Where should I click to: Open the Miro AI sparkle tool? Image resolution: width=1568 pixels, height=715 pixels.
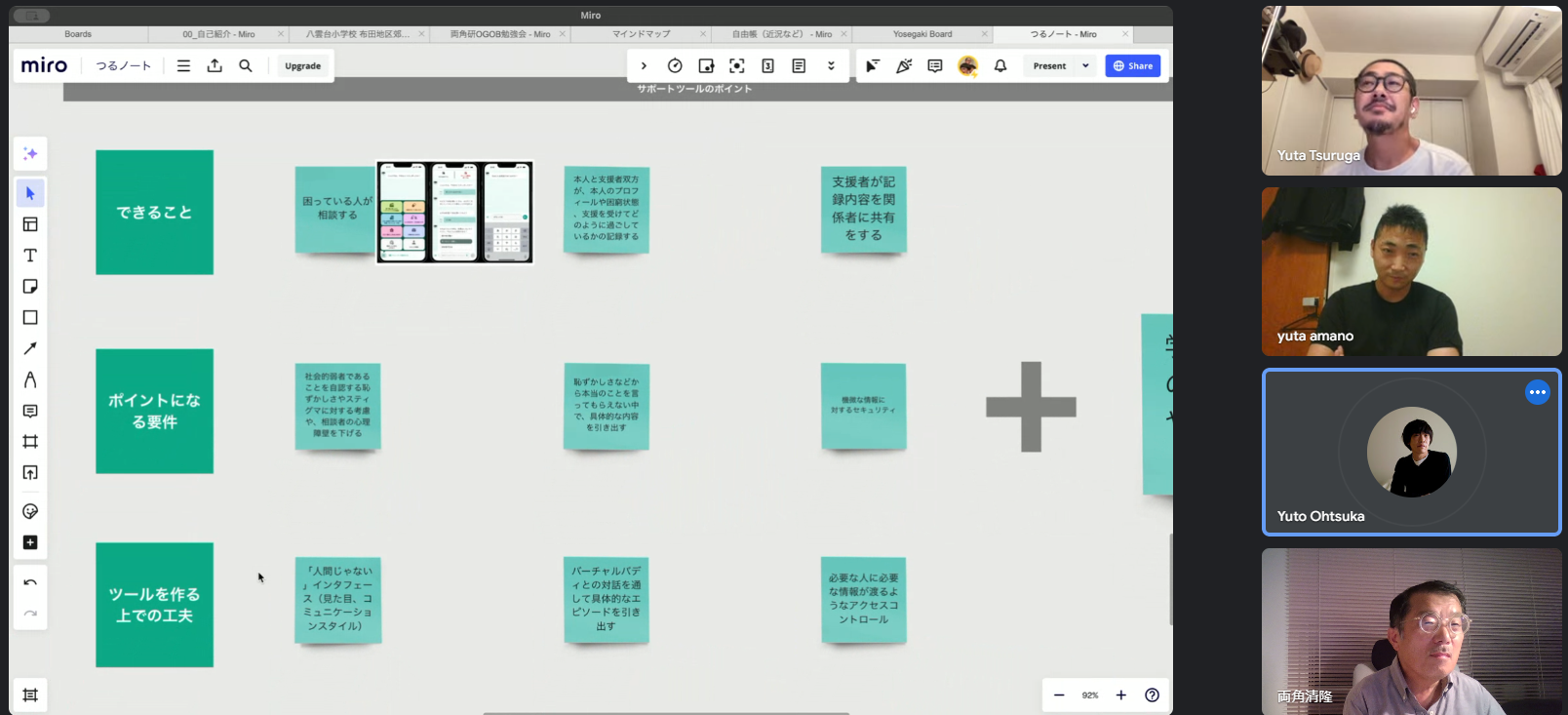click(30, 154)
